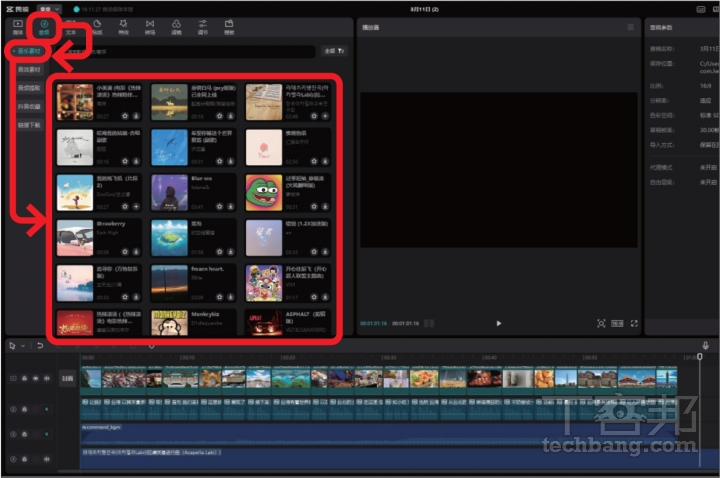Favorite the Blue sea track
720x478 pixels.
pos(219,207)
